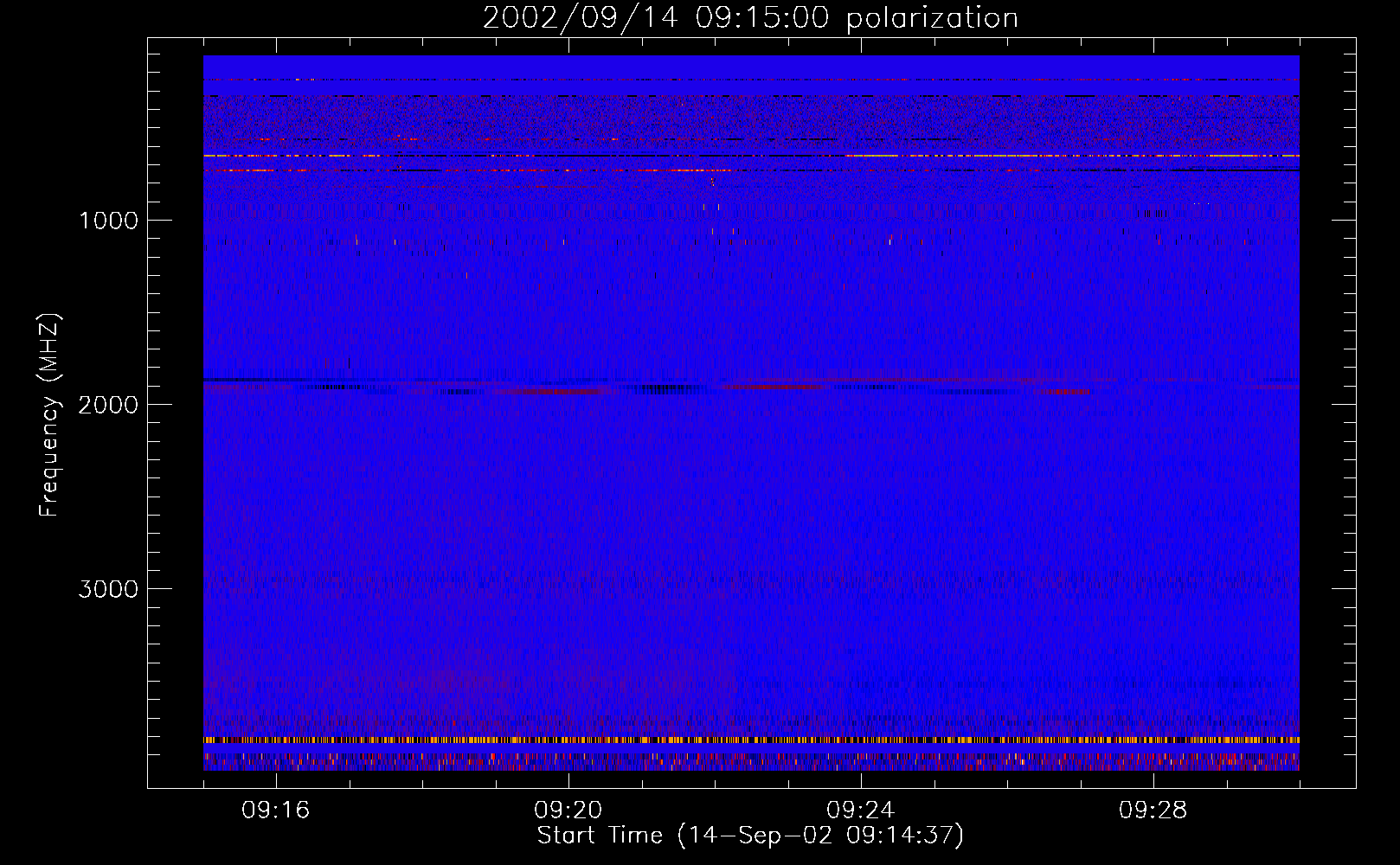Click the 09:24 time tick label
The height and width of the screenshot is (865, 1400).
pos(861,811)
